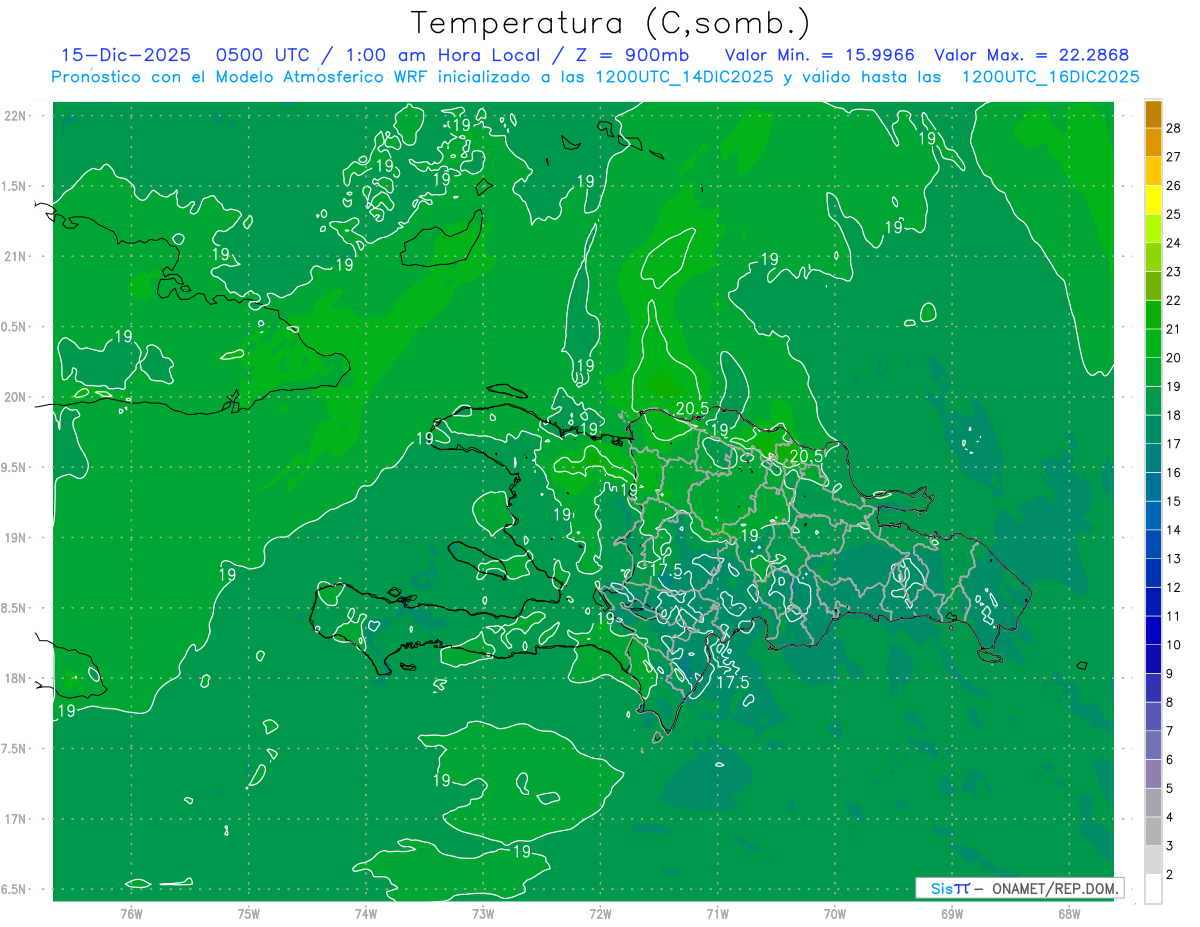Click the '75W' longitude axis label
The height and width of the screenshot is (927, 1200).
[249, 913]
